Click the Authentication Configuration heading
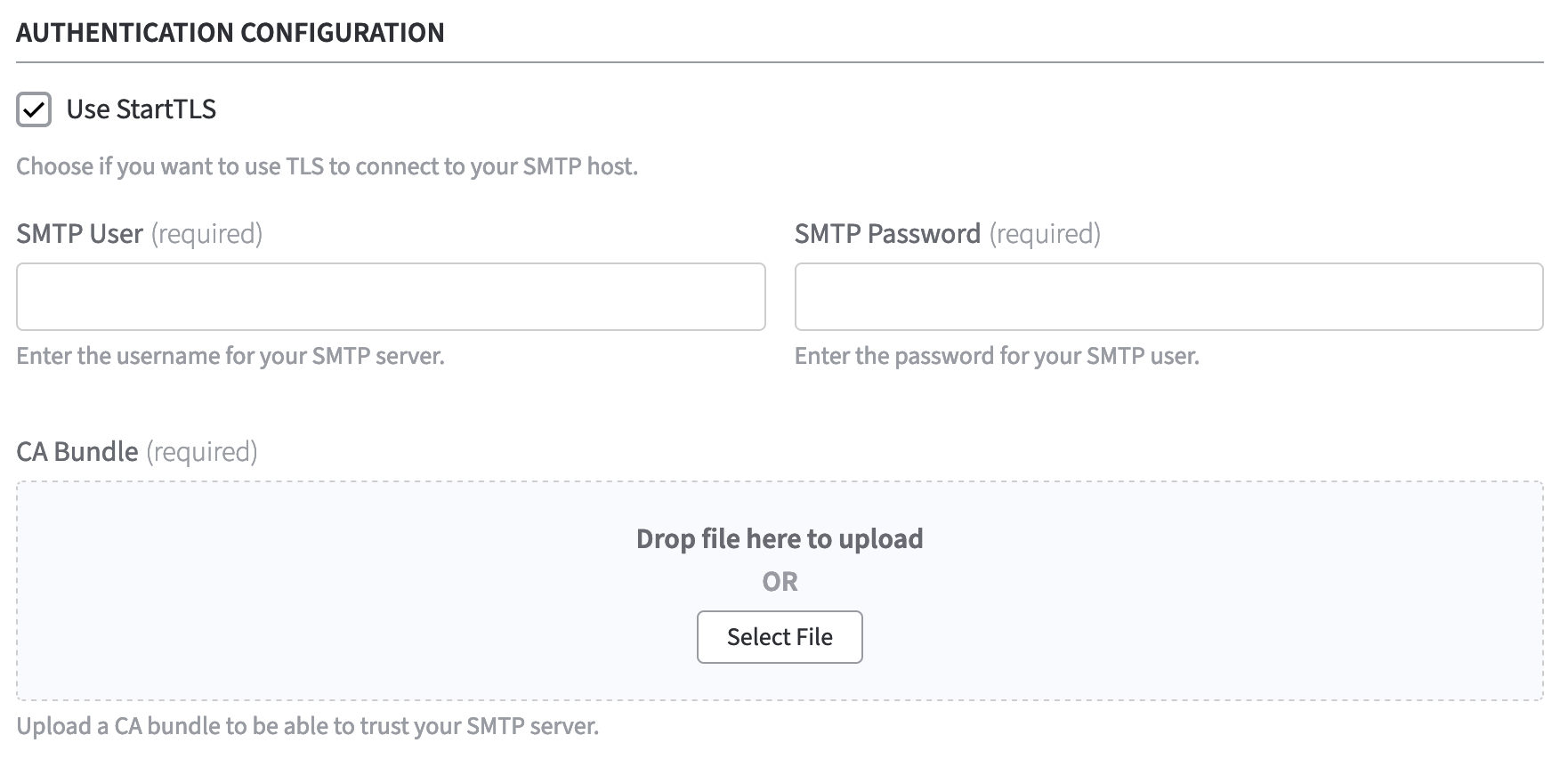The height and width of the screenshot is (767, 1568). (x=230, y=33)
